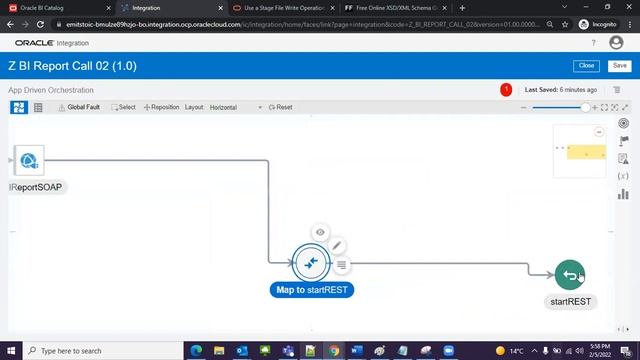This screenshot has width=640, height=360.
Task: Save the integration
Action: tap(620, 66)
